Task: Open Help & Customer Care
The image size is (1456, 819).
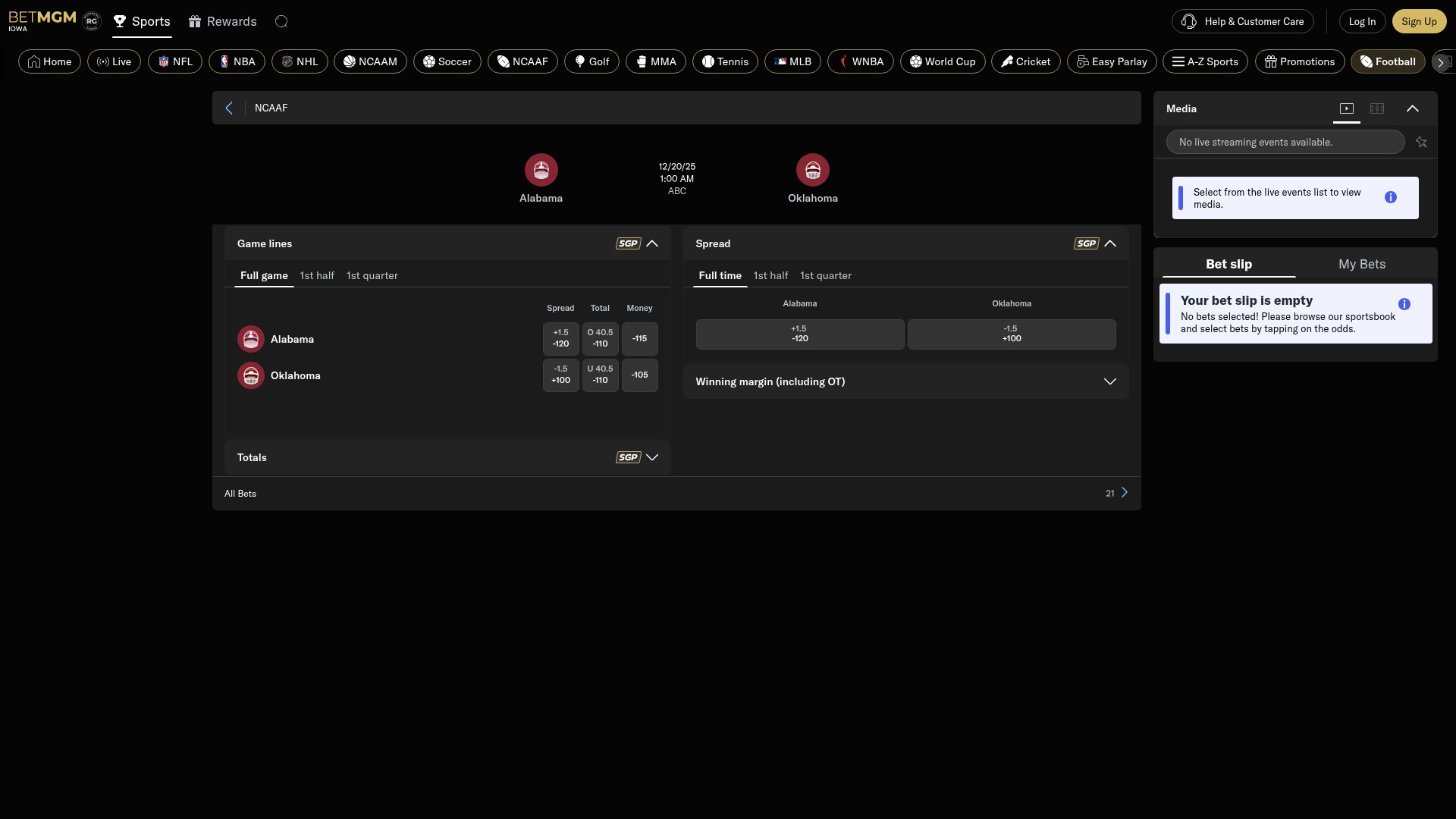Action: click(1242, 21)
